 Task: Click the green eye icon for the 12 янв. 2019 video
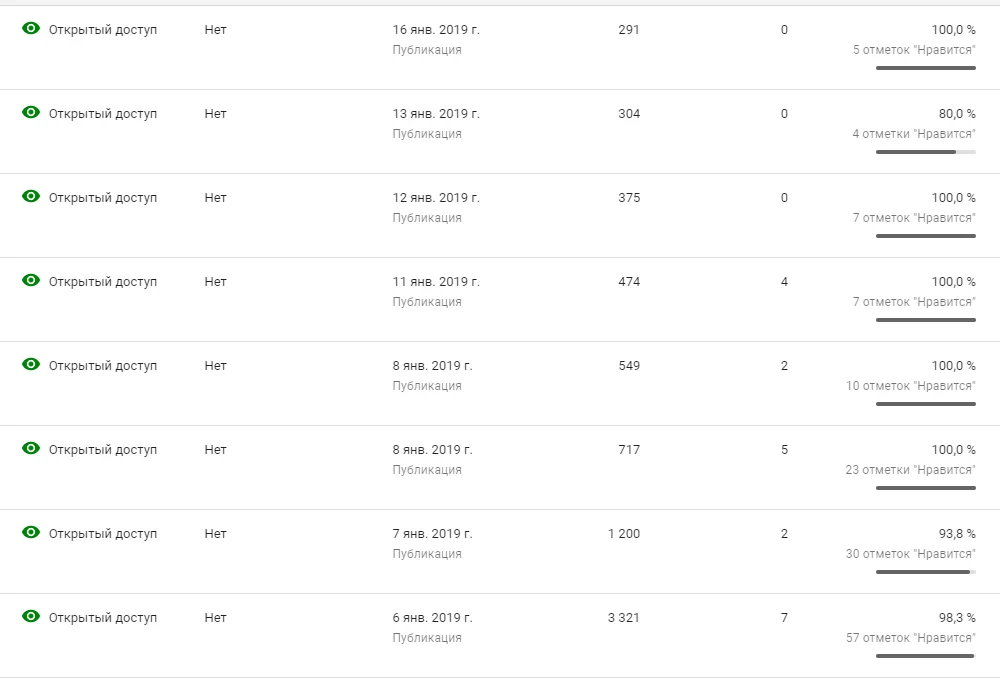31,197
